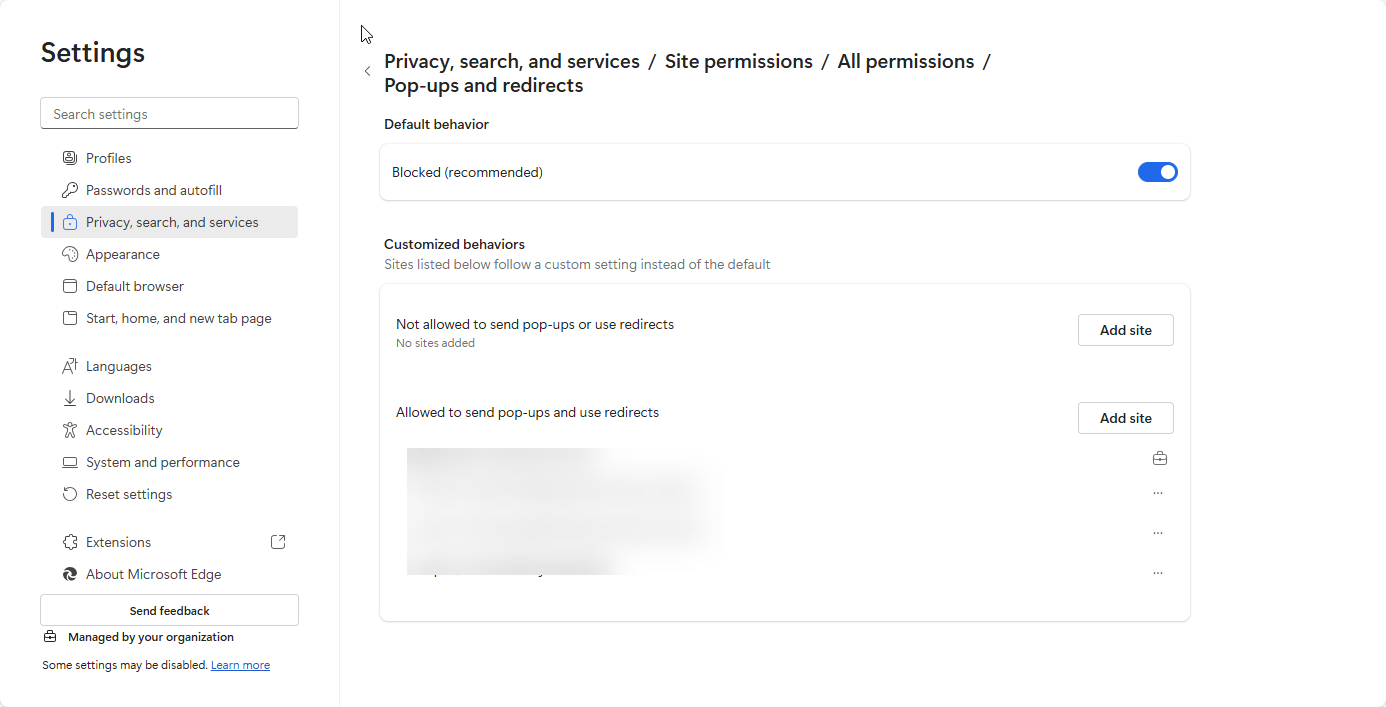Open more actions for third allowed site
Screen dimensions: 1386x707
point(1158,533)
